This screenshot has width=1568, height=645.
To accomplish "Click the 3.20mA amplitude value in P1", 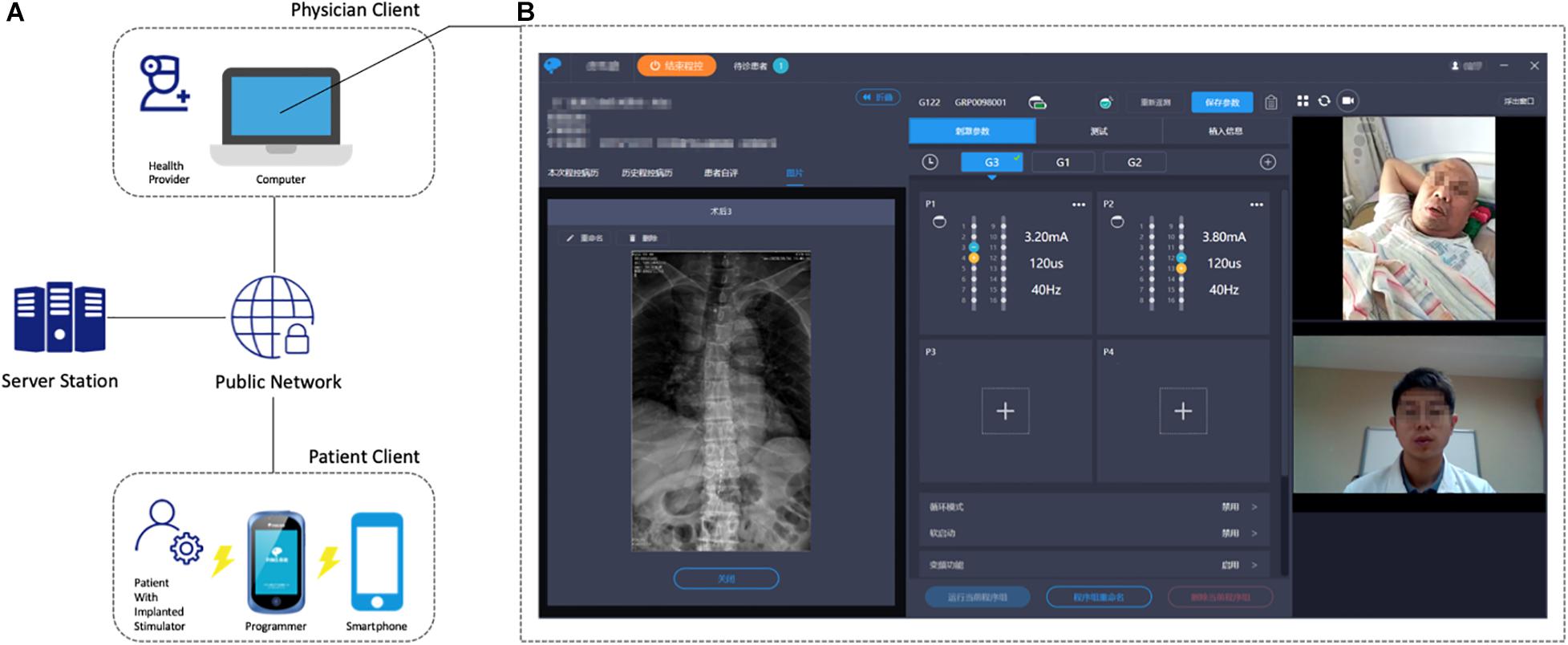I will pyautogui.click(x=1046, y=237).
